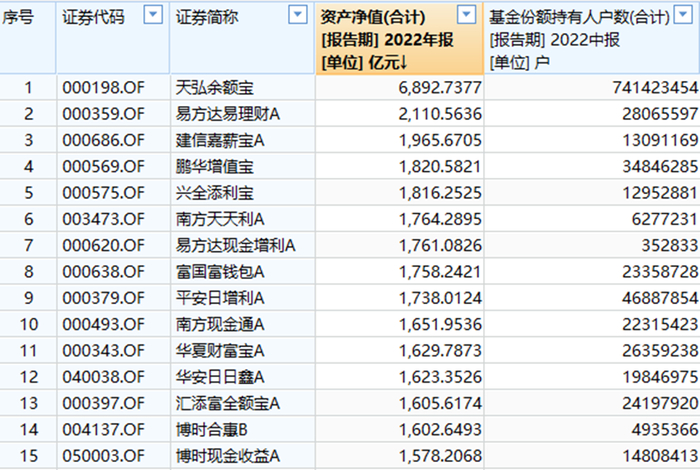
Task: Click holder count 6277231 cell
Action: click(592, 219)
